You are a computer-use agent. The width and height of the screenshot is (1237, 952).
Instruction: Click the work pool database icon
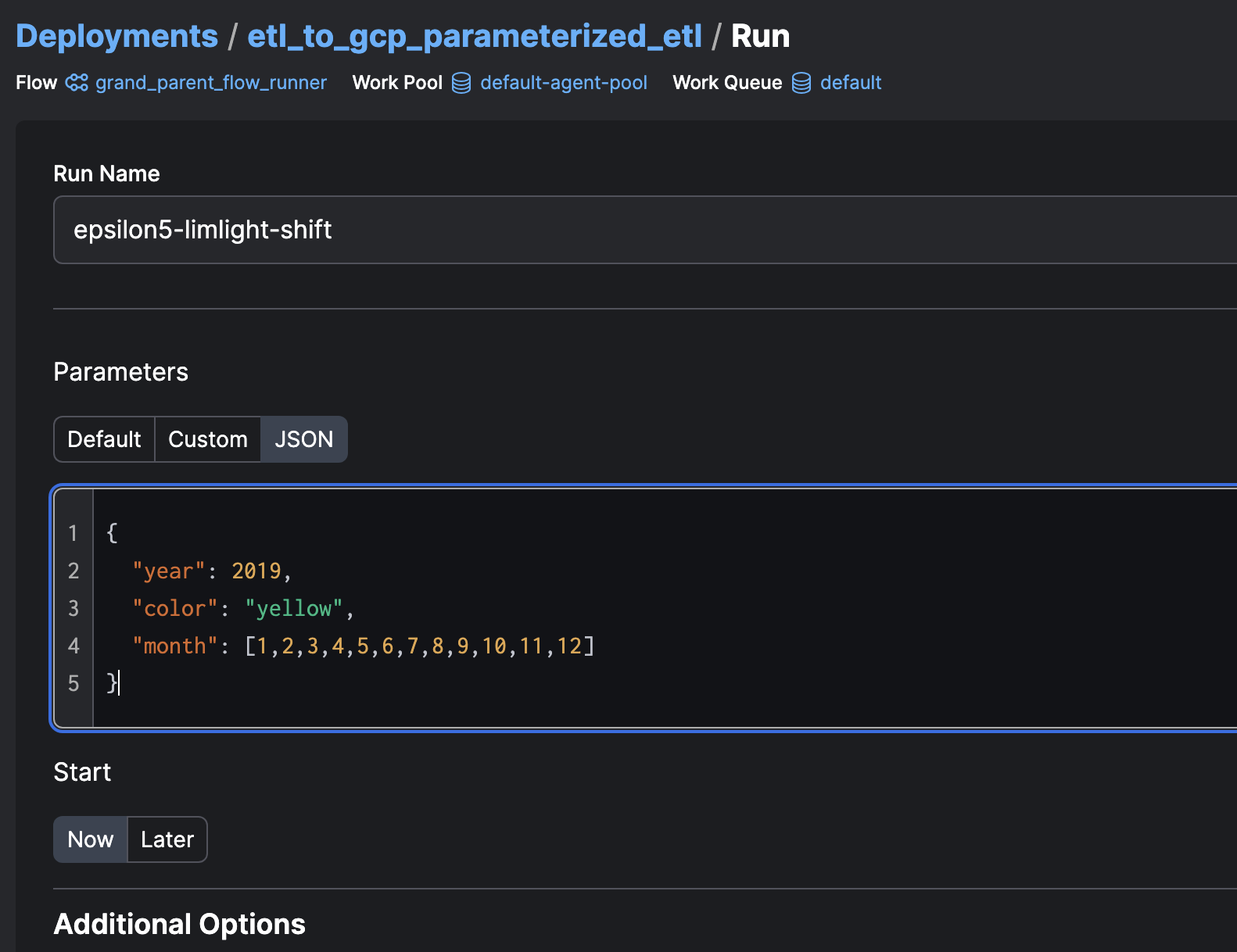[461, 83]
